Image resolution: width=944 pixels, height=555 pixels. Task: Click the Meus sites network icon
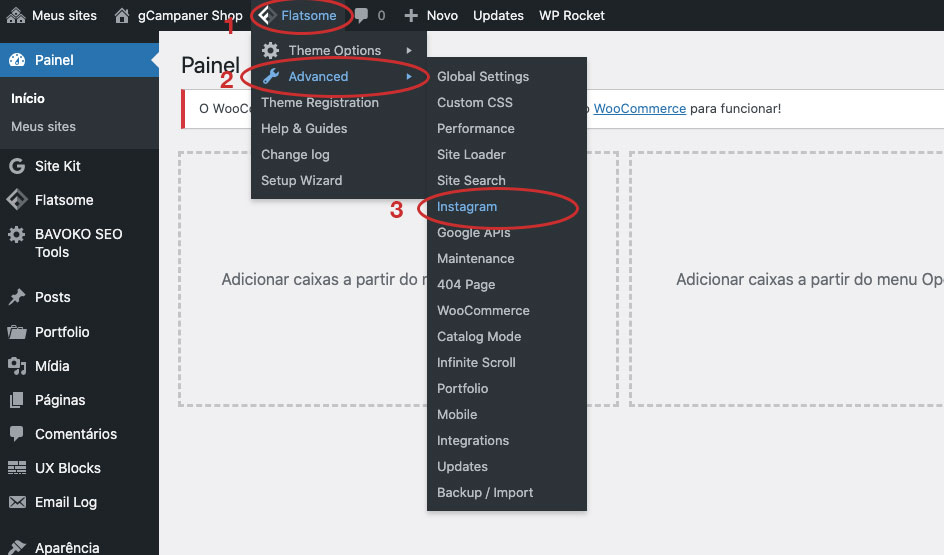(16, 15)
